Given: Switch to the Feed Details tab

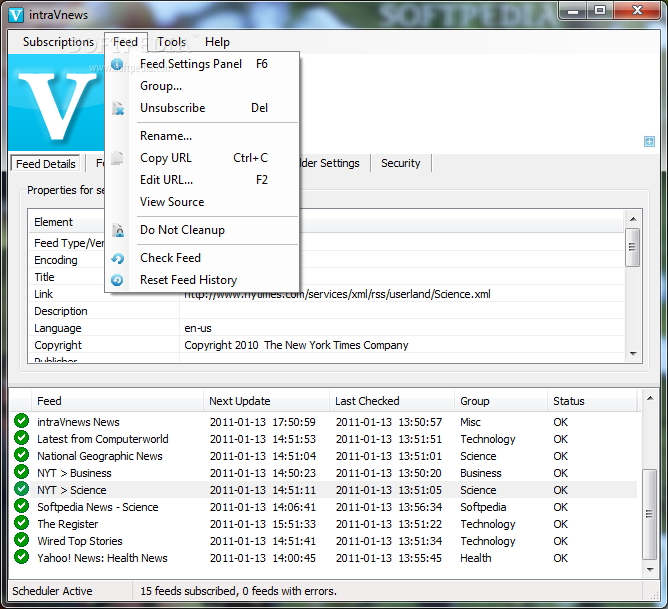Looking at the screenshot, I should click(46, 164).
